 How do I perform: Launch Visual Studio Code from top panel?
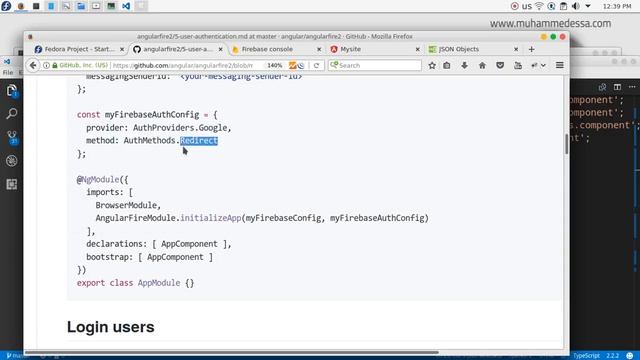126,6
